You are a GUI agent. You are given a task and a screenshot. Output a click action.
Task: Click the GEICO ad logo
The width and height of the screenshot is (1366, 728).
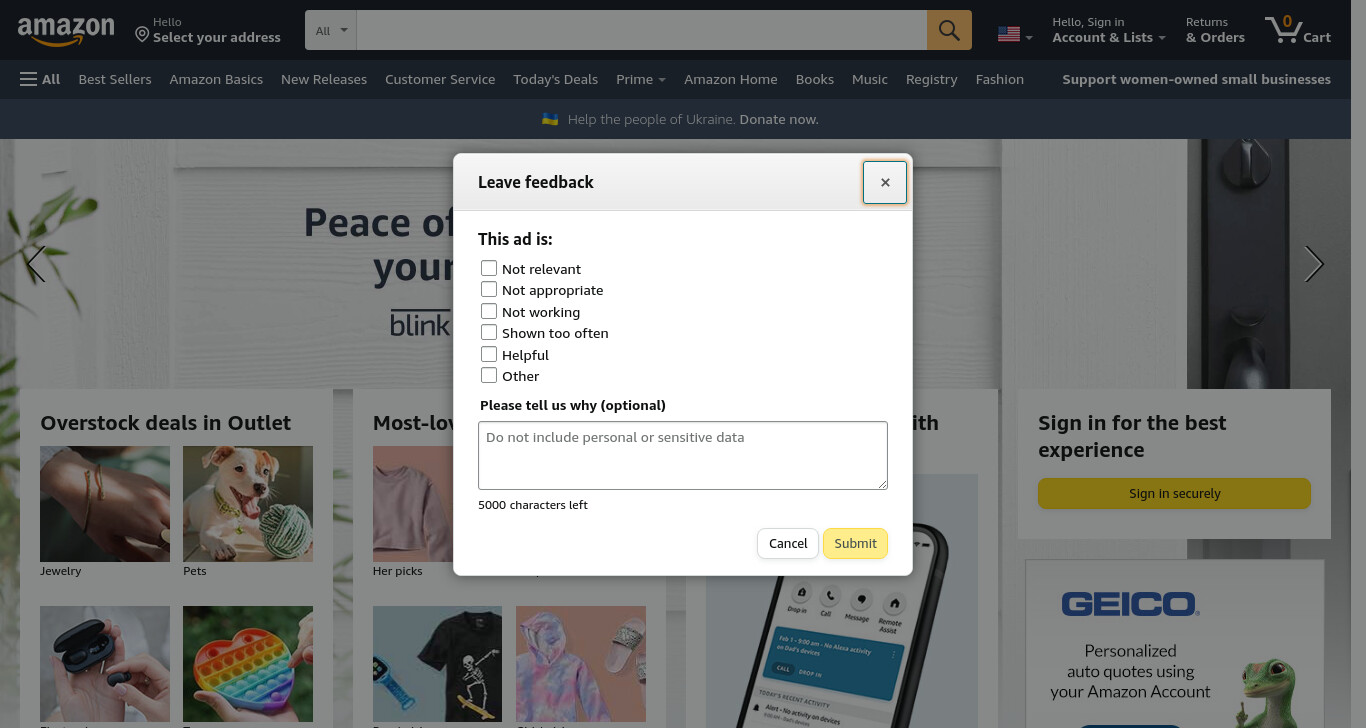point(1130,604)
